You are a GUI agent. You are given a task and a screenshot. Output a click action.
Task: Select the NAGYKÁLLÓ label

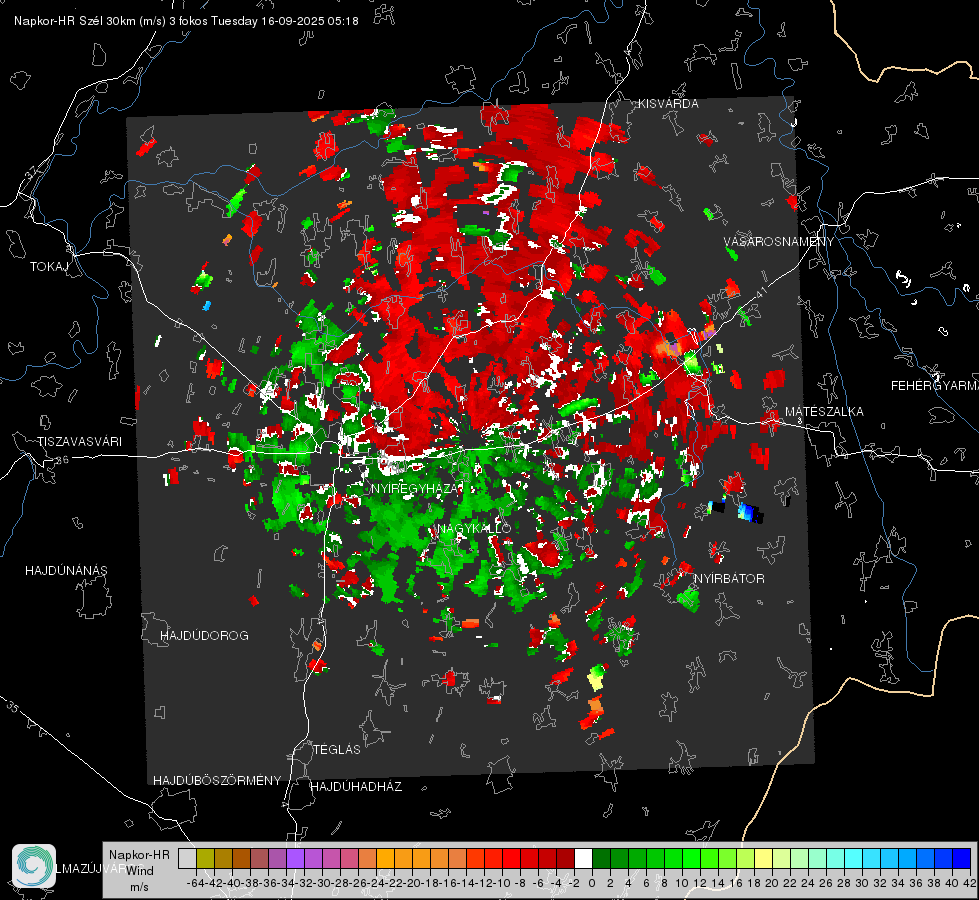pyautogui.click(x=474, y=528)
